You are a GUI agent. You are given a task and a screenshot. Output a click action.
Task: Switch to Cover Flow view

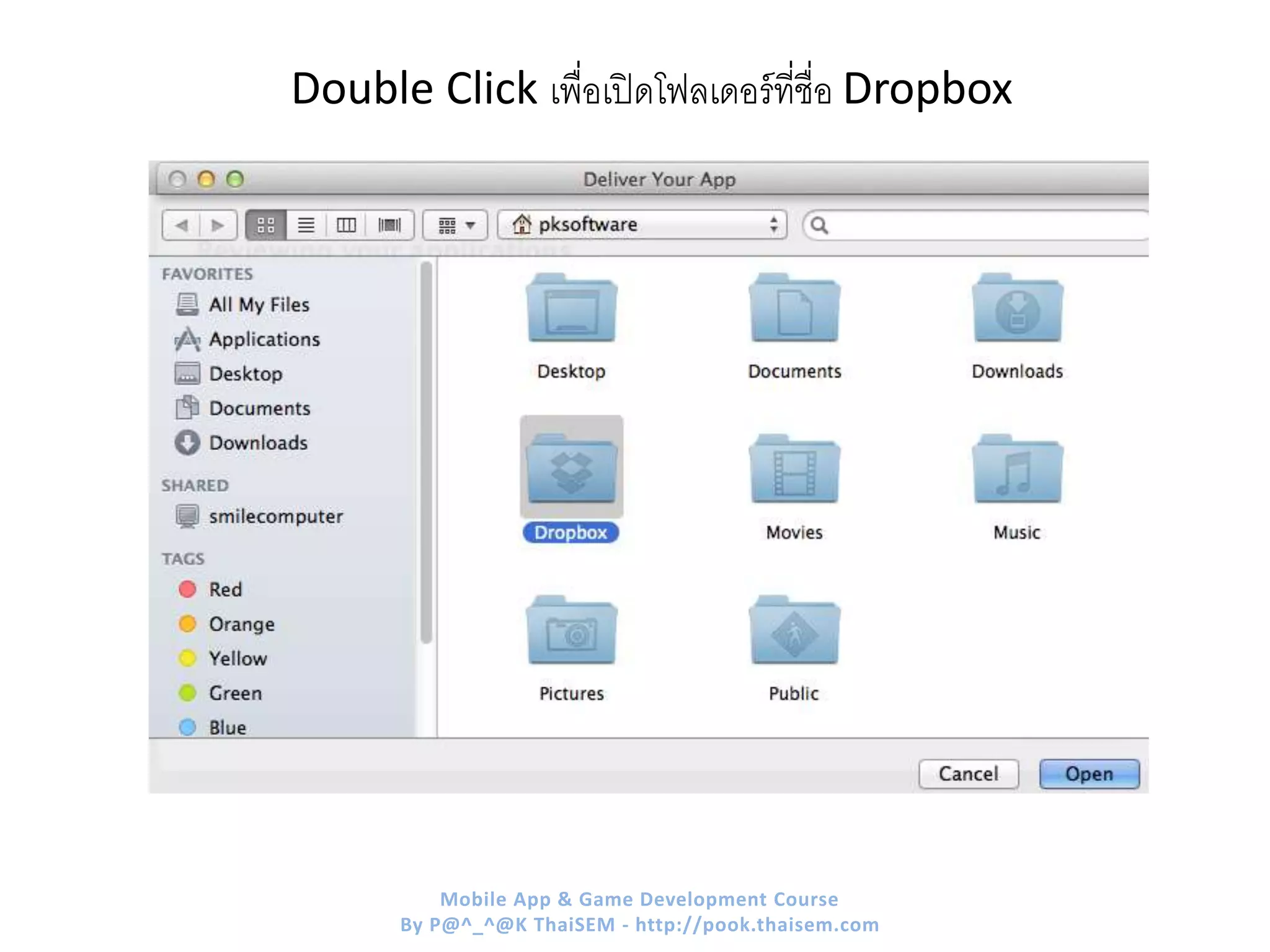coord(389,225)
